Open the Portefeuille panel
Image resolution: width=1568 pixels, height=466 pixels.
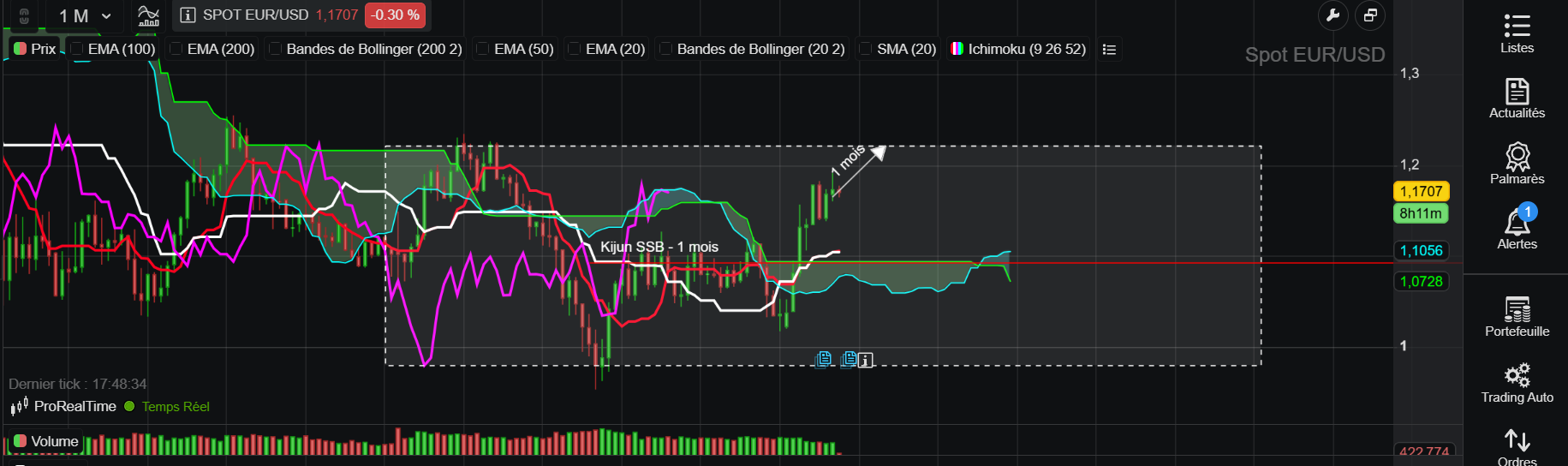[1517, 317]
